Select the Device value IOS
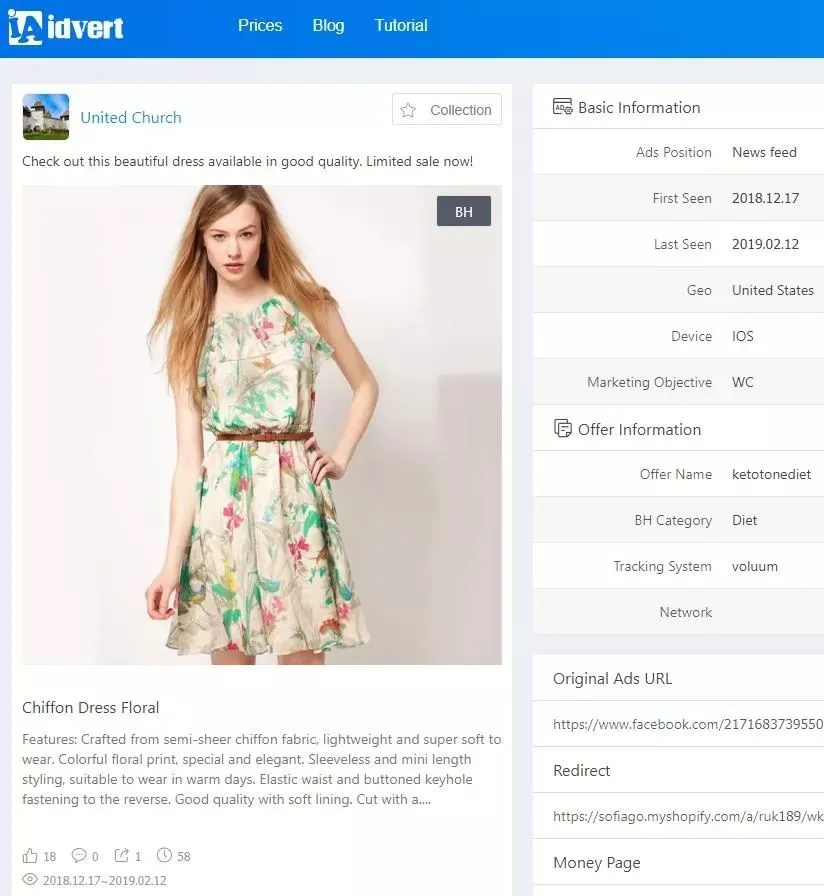This screenshot has height=896, width=824. (x=743, y=336)
